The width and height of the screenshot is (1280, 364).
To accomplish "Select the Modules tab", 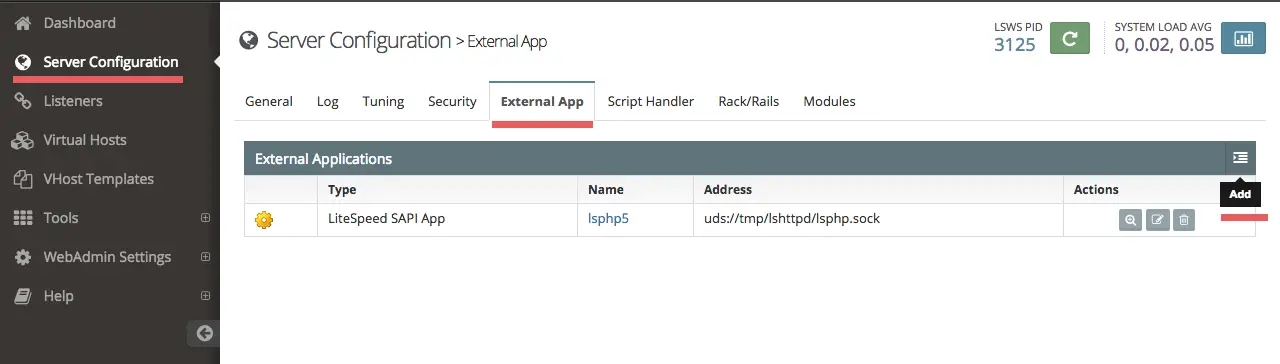I will tap(829, 101).
